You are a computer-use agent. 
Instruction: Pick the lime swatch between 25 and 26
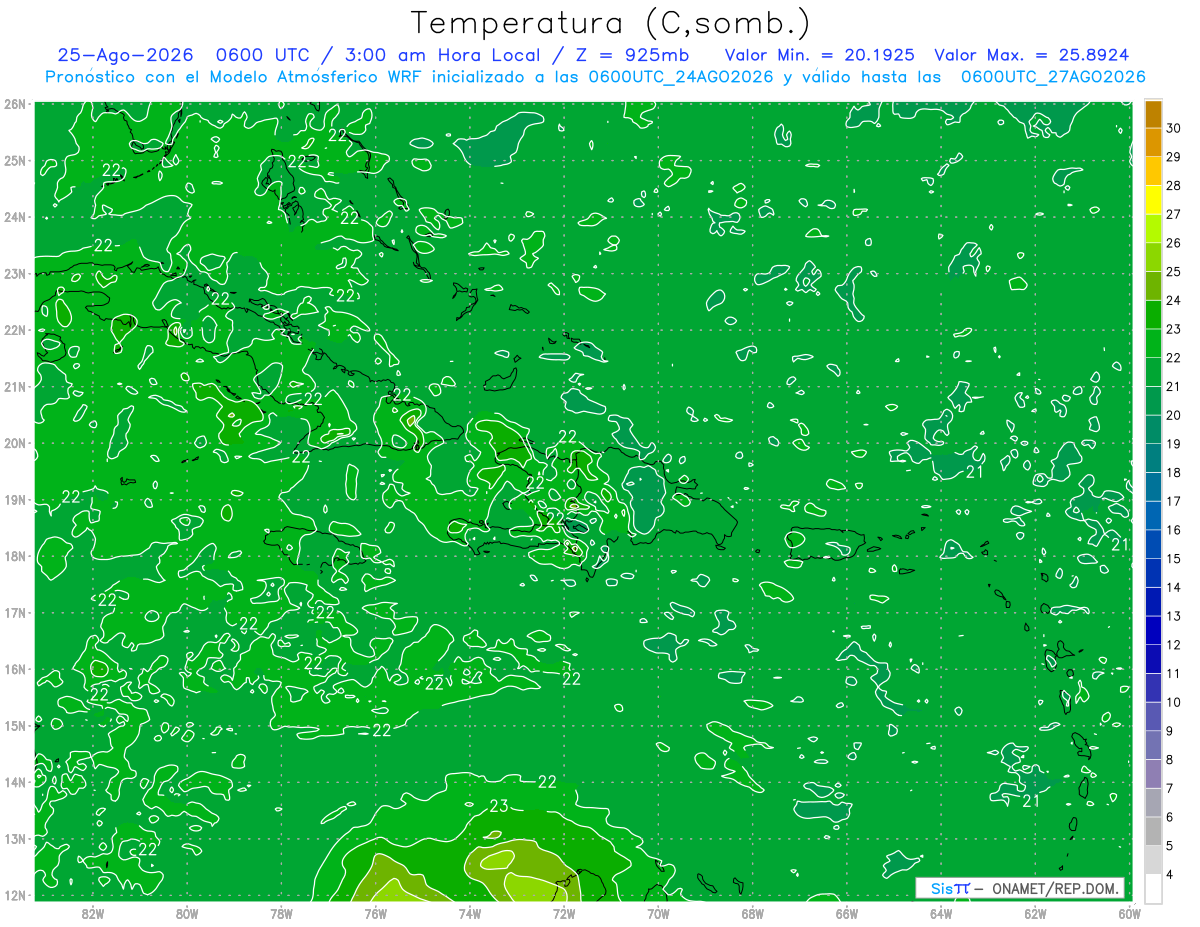[1153, 257]
